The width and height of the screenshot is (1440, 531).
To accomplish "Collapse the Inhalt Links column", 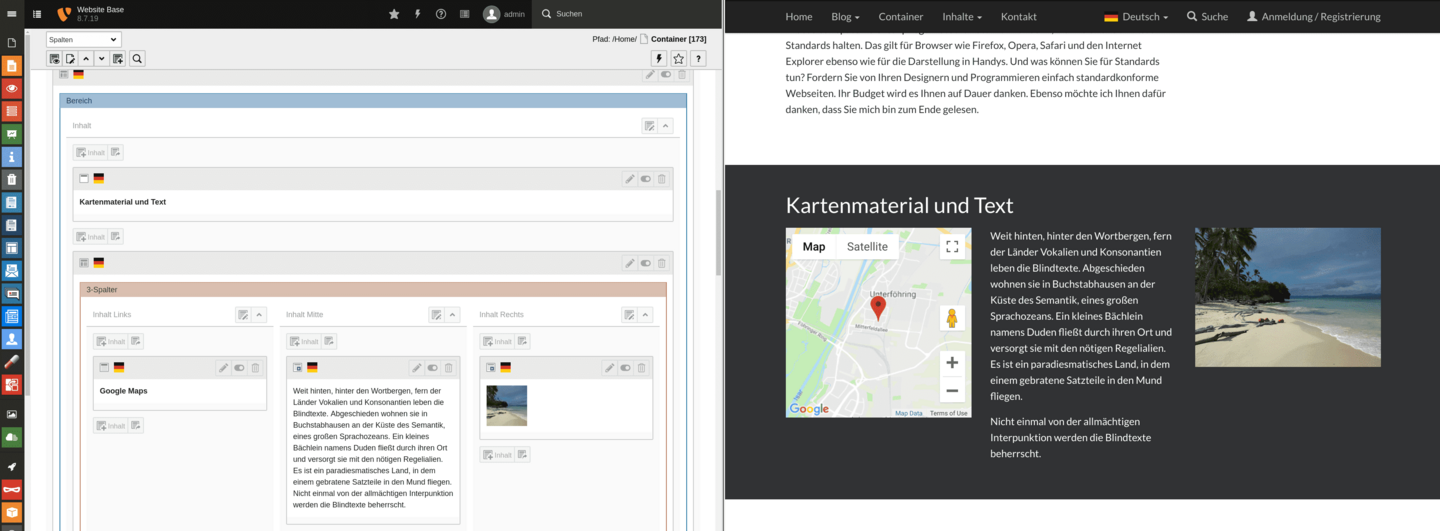I will pos(259,315).
